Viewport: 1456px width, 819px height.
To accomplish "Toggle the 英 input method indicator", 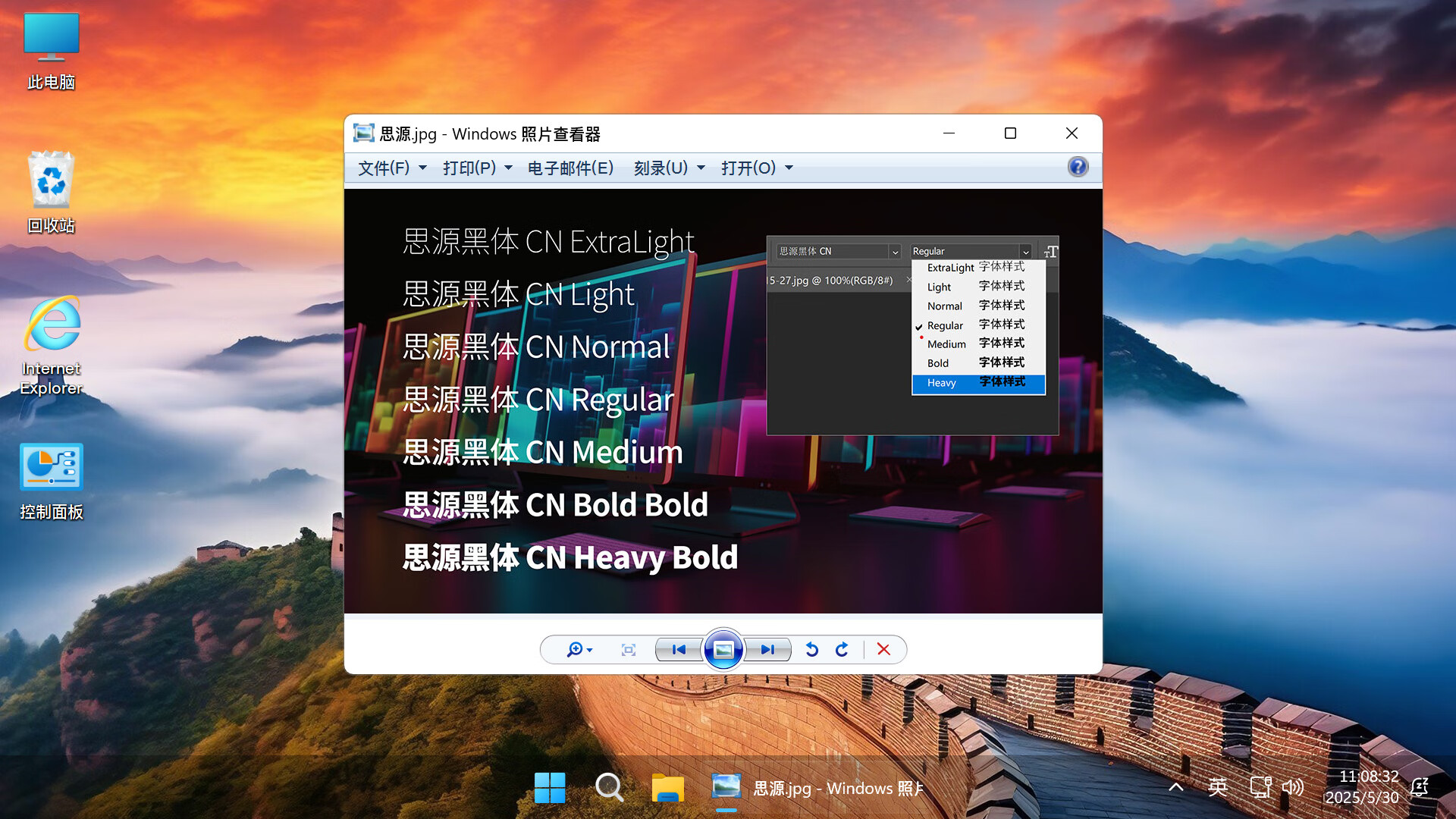I will [x=1218, y=787].
